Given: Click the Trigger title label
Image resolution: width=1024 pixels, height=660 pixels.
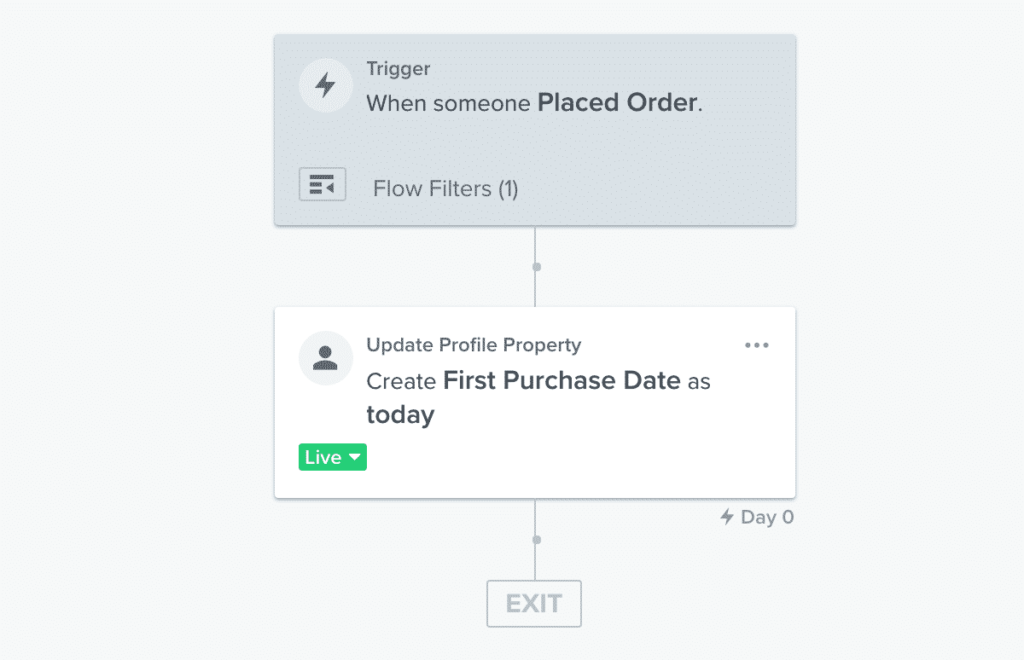Looking at the screenshot, I should [x=398, y=69].
